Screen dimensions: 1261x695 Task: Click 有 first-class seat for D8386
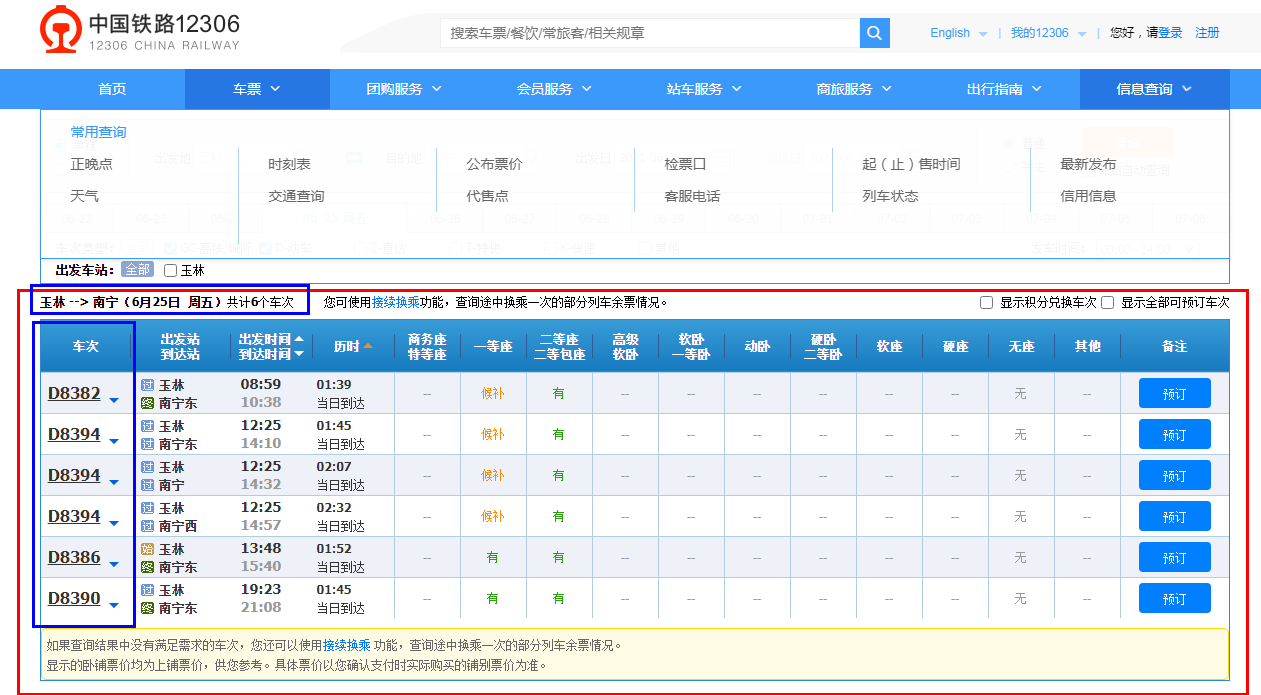[492, 557]
